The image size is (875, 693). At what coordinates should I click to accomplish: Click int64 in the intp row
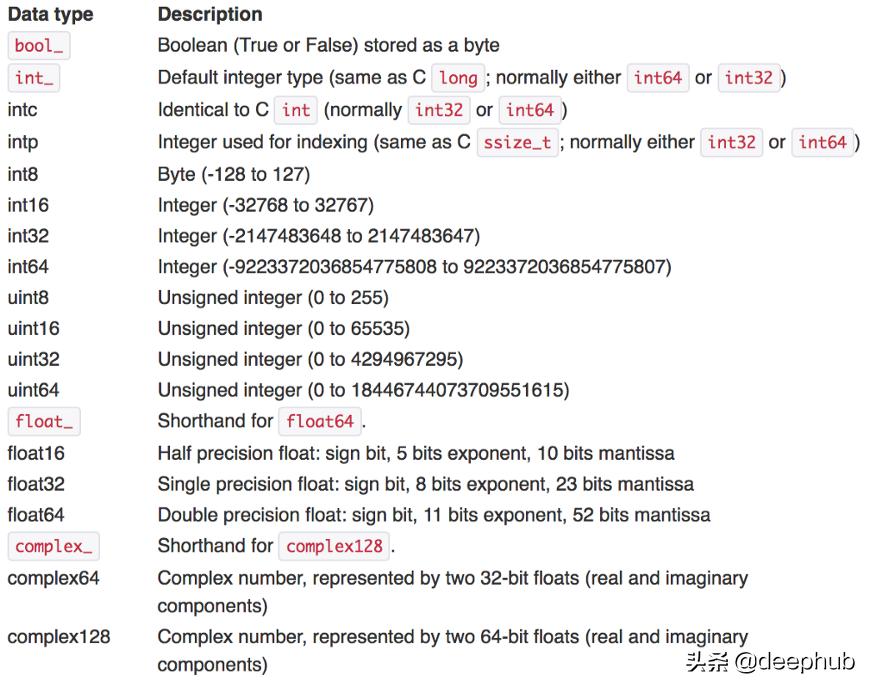click(x=823, y=142)
